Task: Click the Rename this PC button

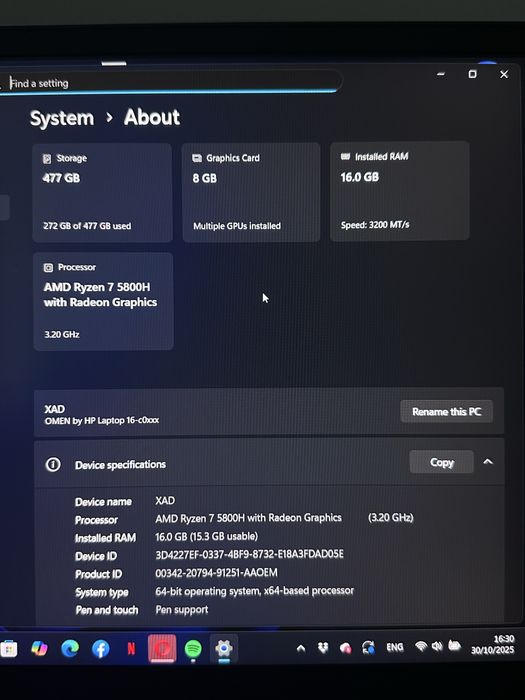Action: tap(446, 412)
